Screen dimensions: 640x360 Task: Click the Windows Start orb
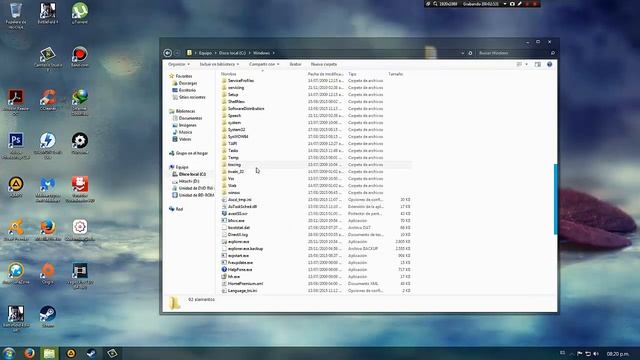(x=9, y=353)
